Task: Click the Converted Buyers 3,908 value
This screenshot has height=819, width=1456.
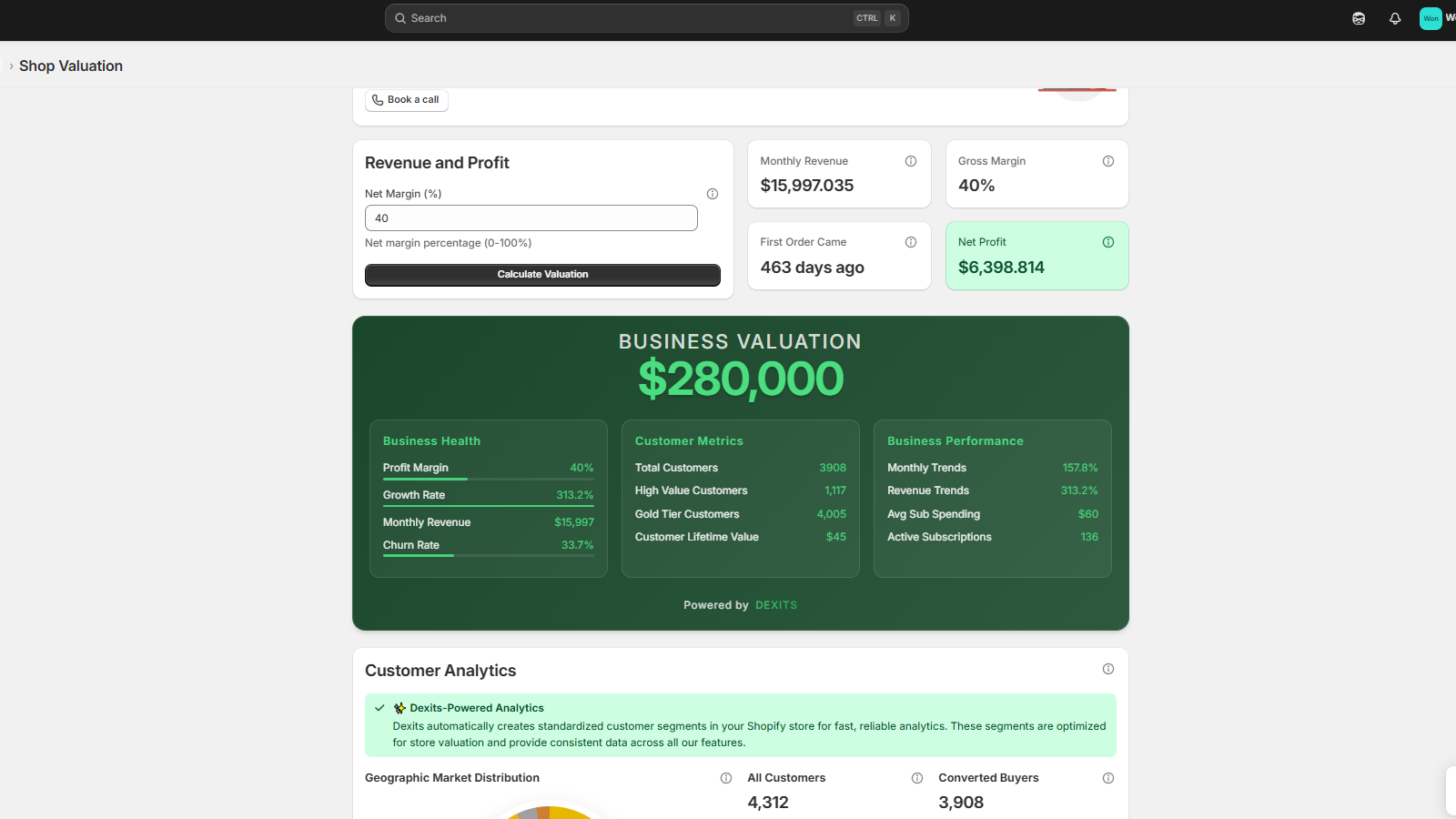Action: [961, 803]
